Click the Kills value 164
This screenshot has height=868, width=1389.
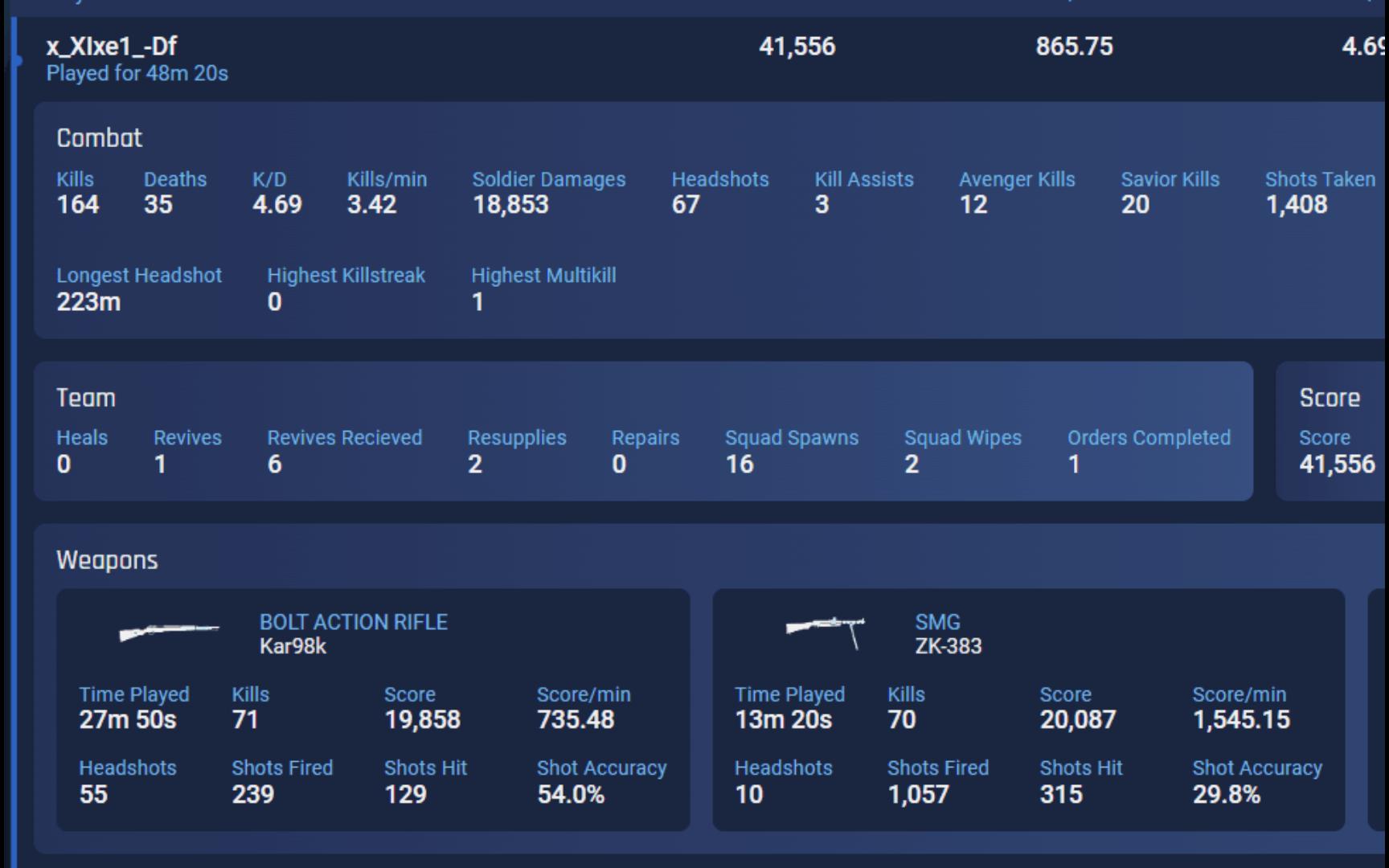(x=78, y=204)
